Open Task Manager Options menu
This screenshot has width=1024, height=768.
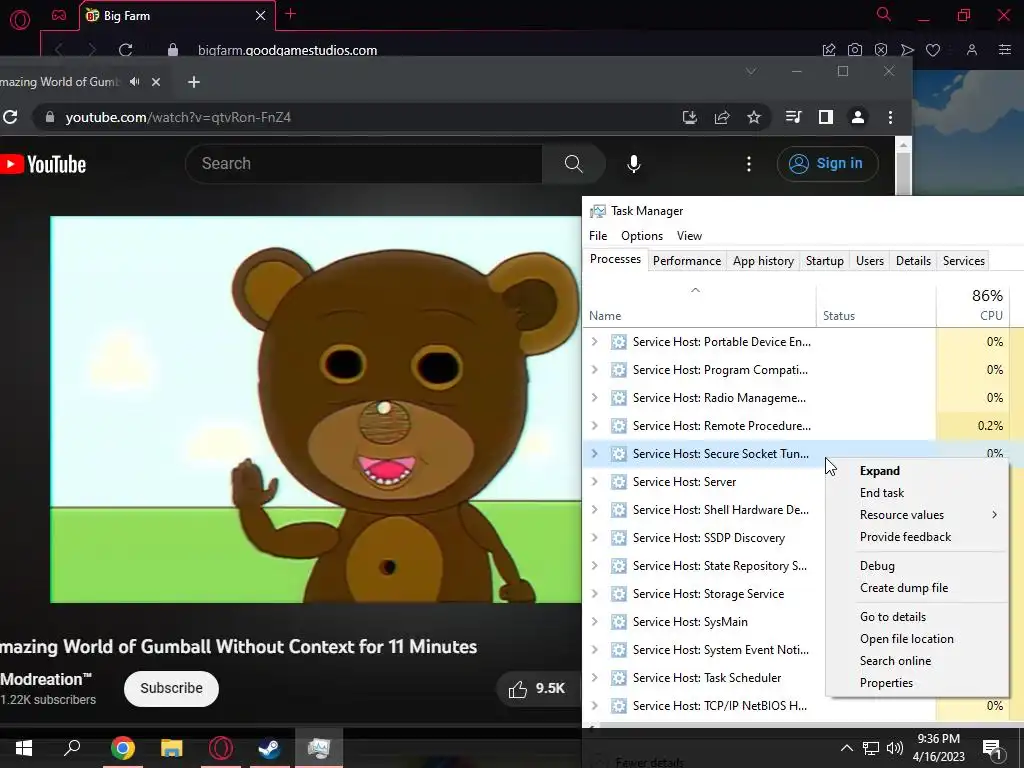point(642,236)
